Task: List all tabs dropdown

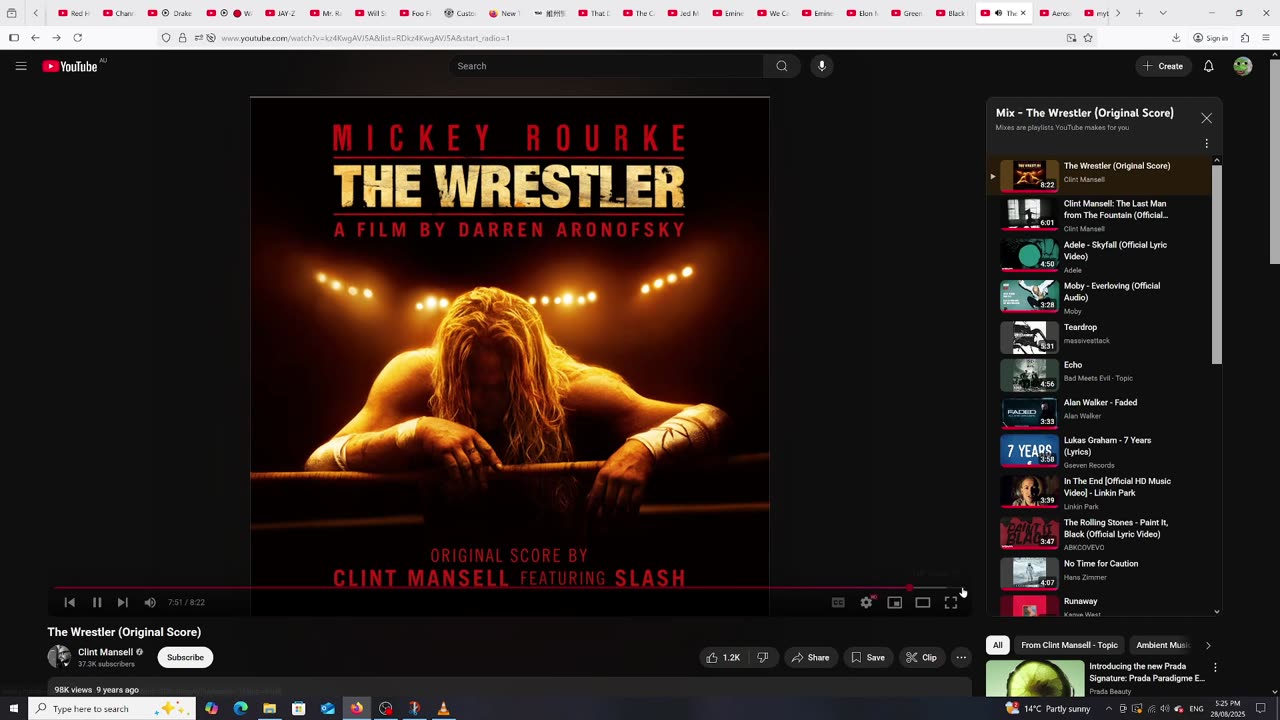Action: [x=1162, y=13]
